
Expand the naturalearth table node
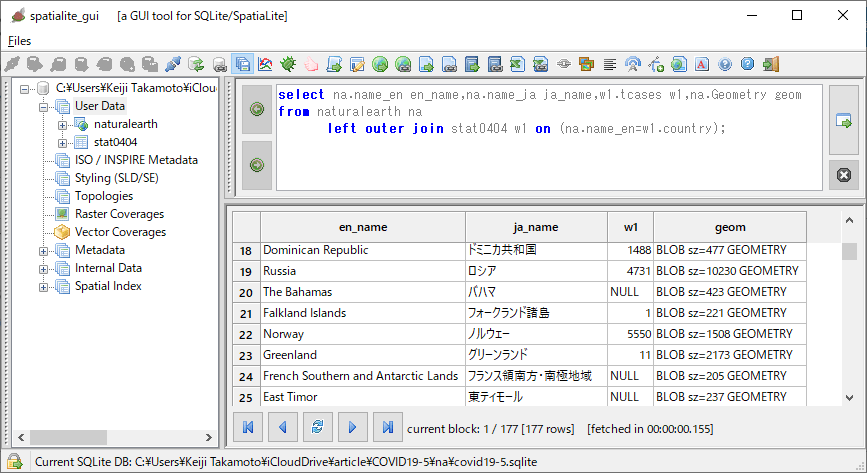click(62, 125)
